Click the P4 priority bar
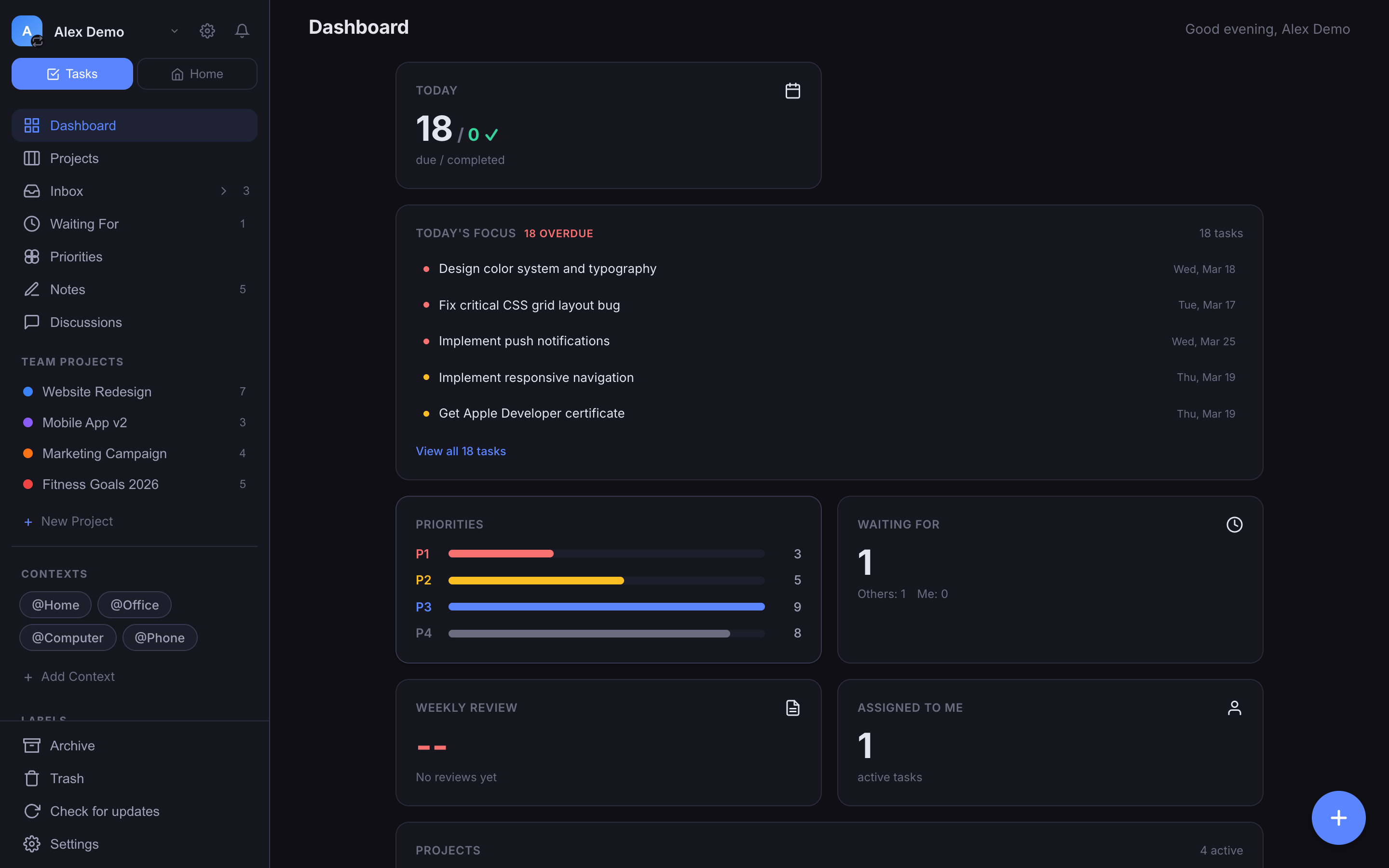The height and width of the screenshot is (868, 1389). coord(606,633)
